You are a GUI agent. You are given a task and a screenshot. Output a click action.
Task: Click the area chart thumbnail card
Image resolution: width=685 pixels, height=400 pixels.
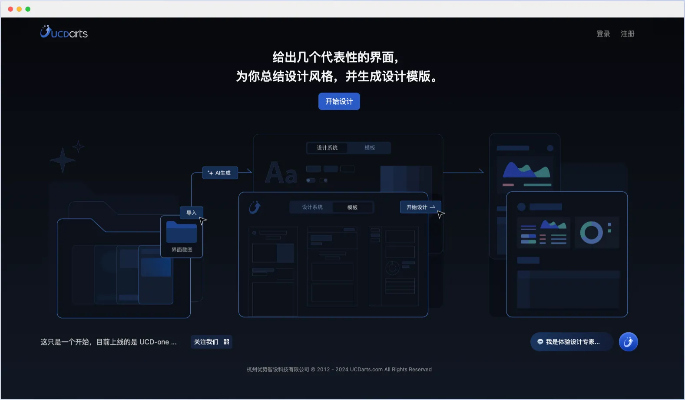coord(526,170)
